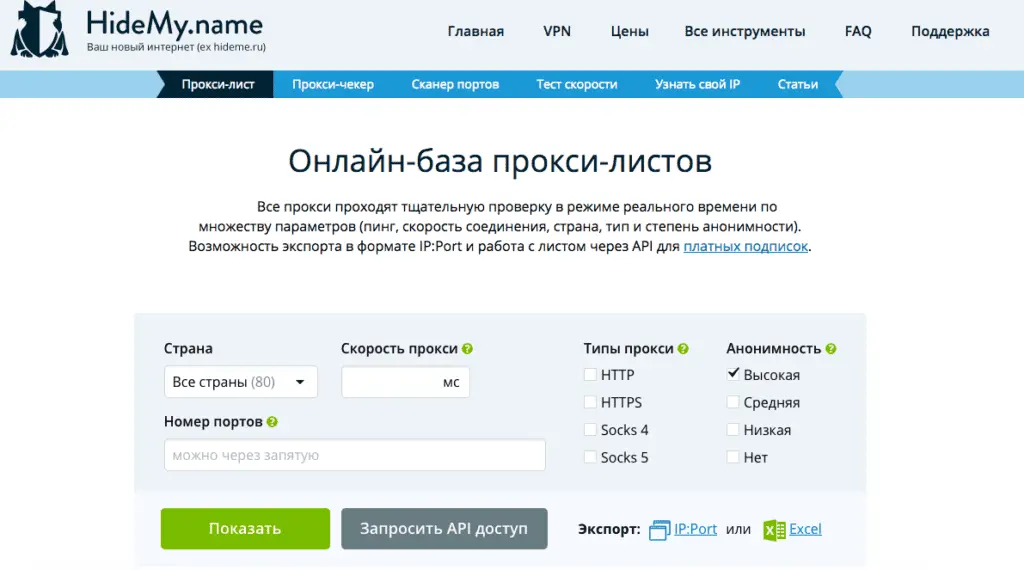The image size is (1024, 570).
Task: Click help icon next to Номер портов
Action: tap(273, 422)
